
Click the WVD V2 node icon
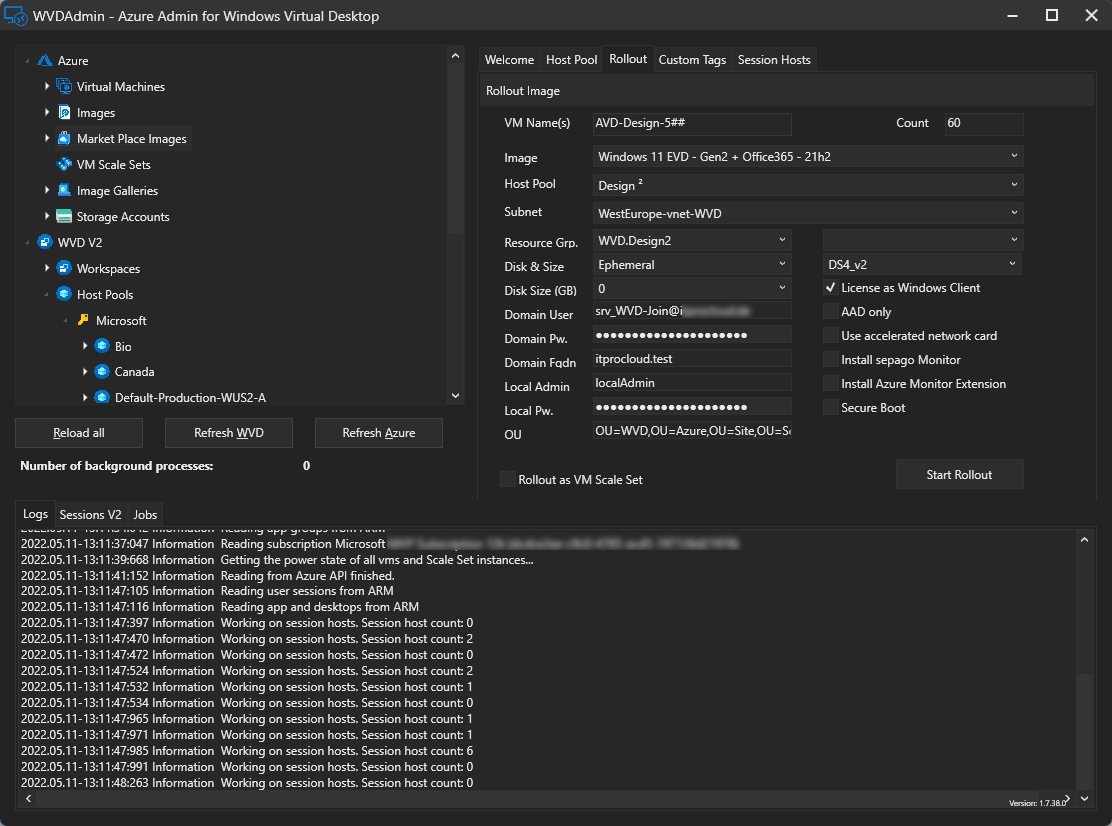click(45, 242)
